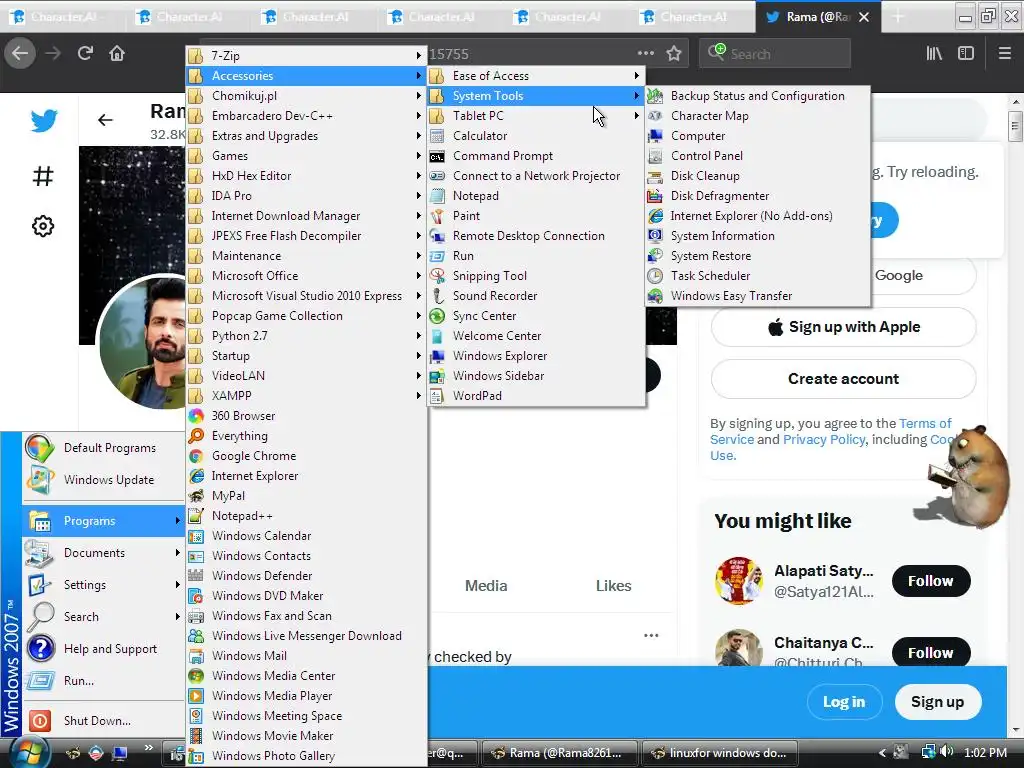Expand Tablet PC submenu
The image size is (1024, 768).
[536, 116]
